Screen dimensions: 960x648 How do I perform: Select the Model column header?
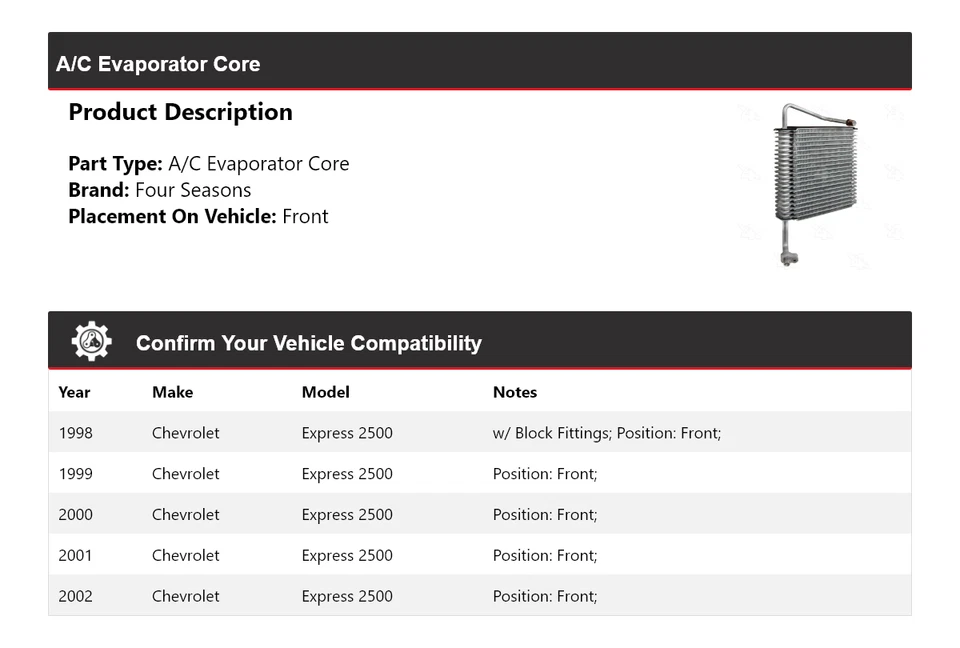point(325,392)
